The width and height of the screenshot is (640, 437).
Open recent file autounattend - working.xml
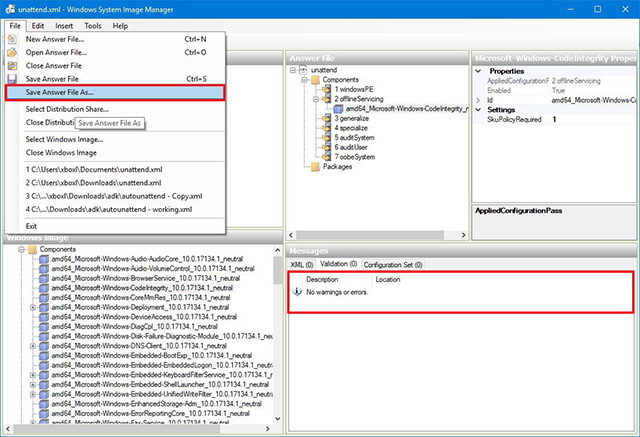point(115,209)
